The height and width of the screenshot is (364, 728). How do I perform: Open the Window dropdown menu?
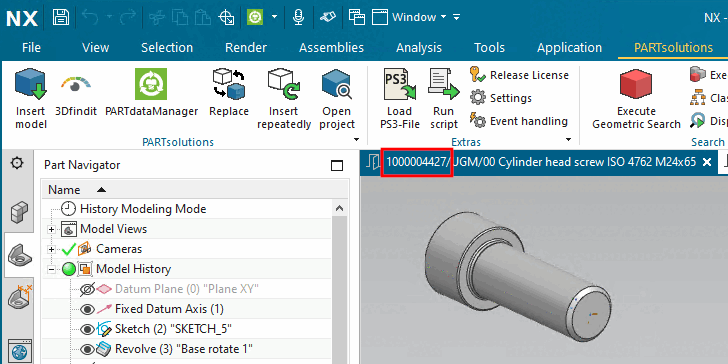(410, 18)
